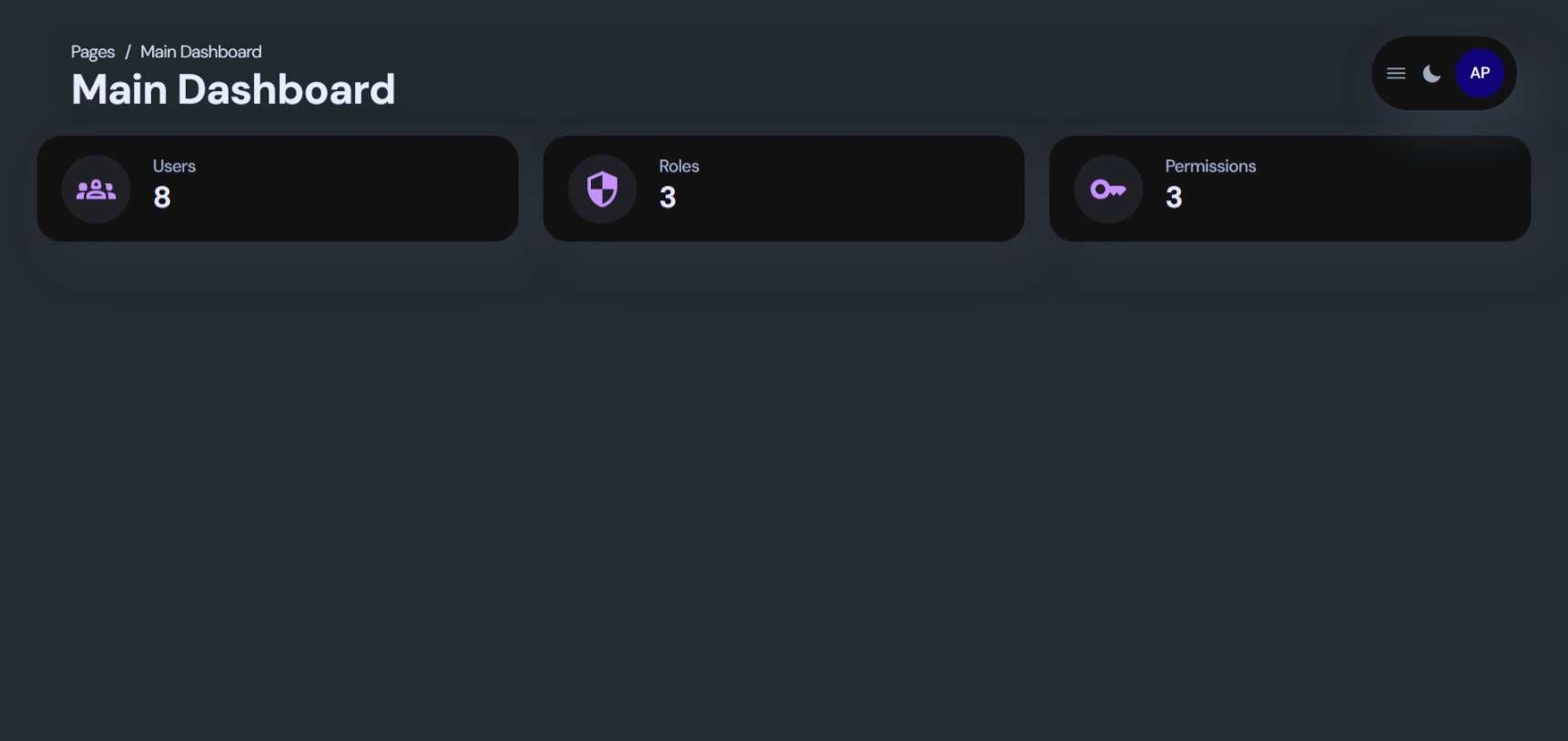This screenshot has width=1568, height=741.
Task: Select the Roles label text
Action: click(x=678, y=167)
